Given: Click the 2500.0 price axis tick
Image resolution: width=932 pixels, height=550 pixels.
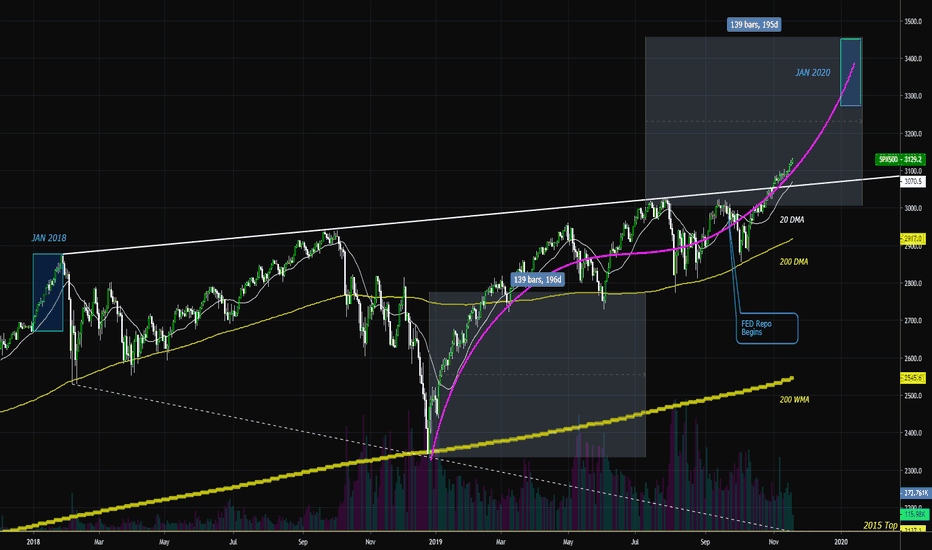Looking at the screenshot, I should coord(913,396).
